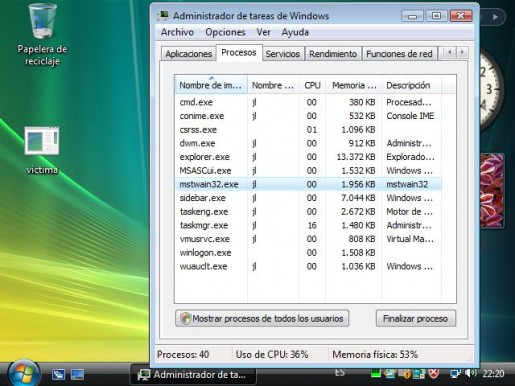Click Mostrar procesos de todos los usuarios
Screen dimensions: 515x386
[262, 318]
